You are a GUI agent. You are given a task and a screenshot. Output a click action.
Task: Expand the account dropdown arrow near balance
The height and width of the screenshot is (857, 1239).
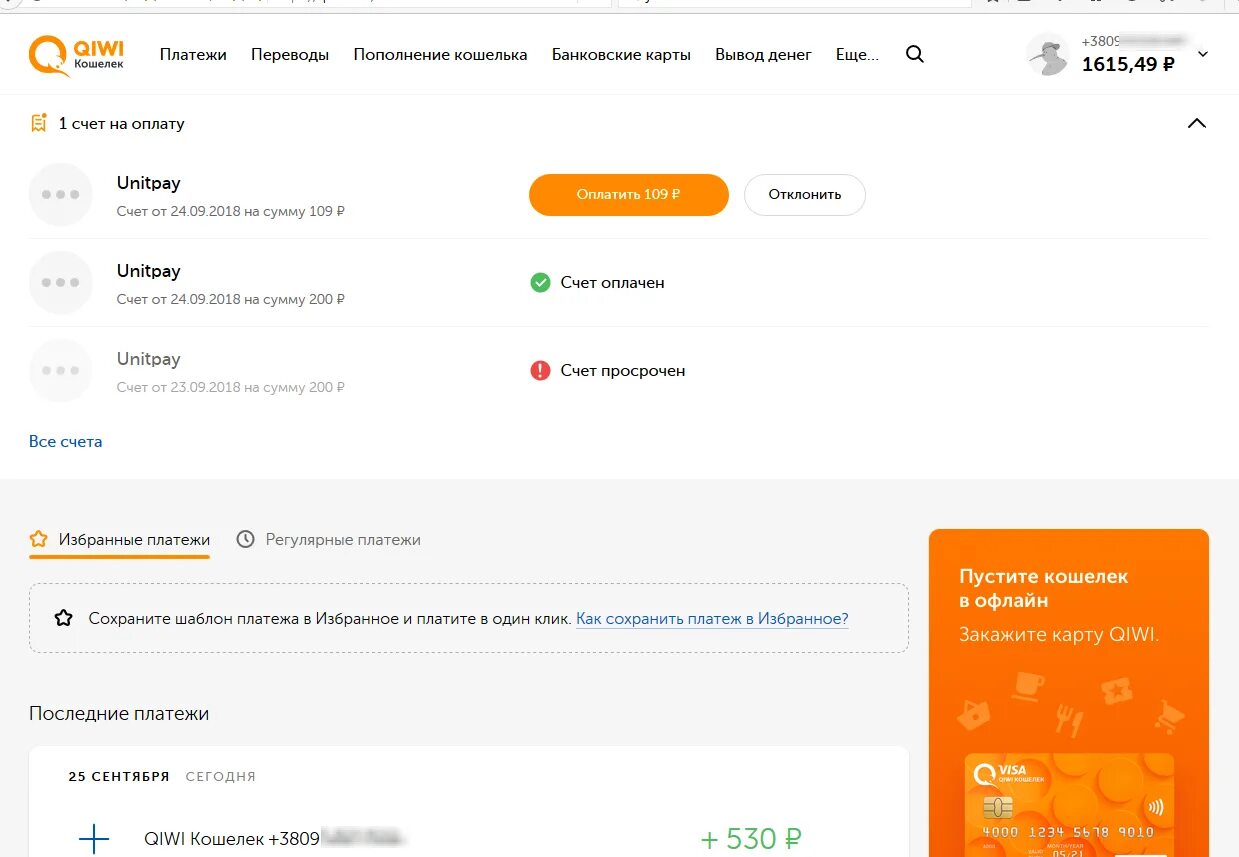(x=1203, y=54)
